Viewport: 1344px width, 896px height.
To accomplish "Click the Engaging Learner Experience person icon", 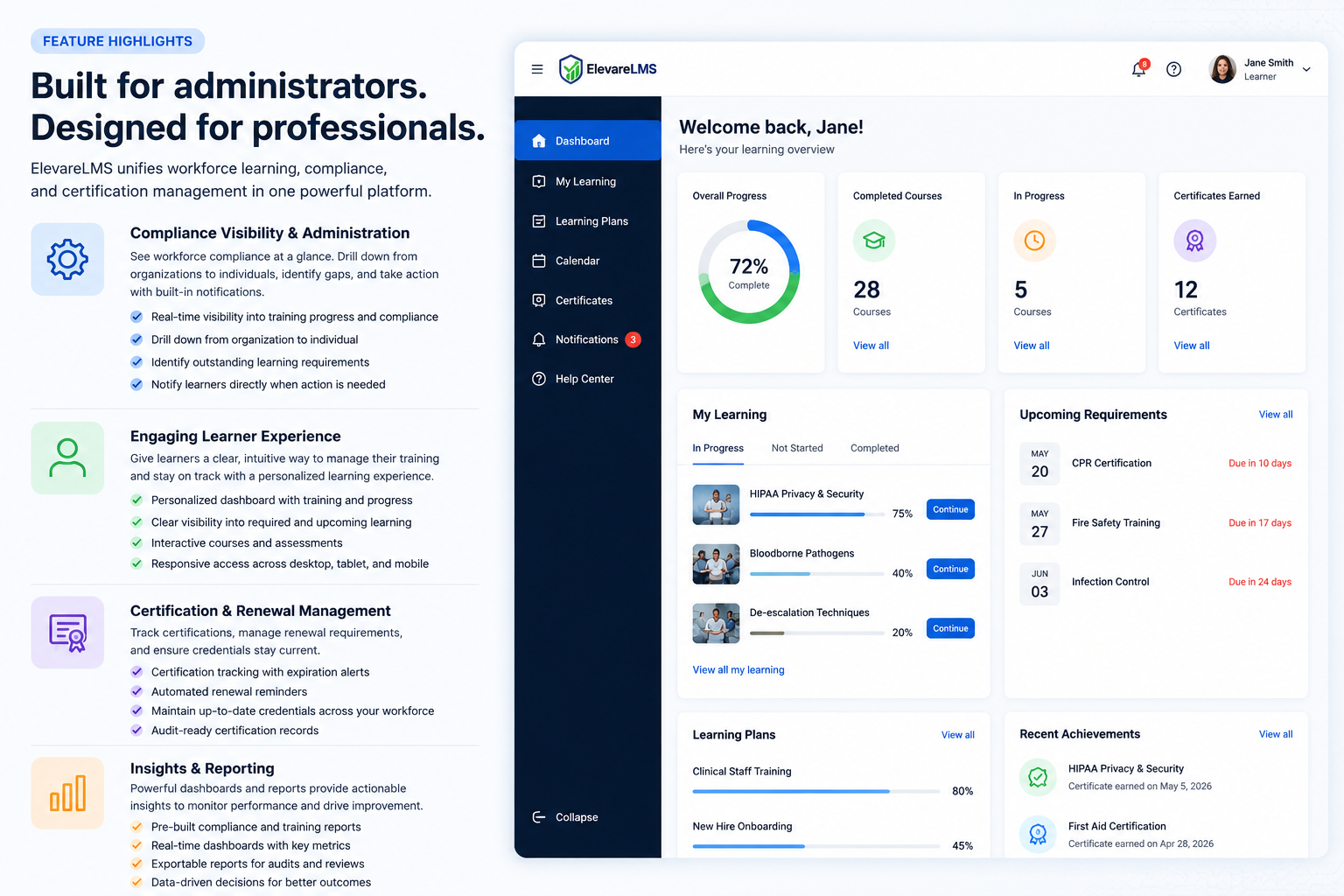I will [x=67, y=458].
